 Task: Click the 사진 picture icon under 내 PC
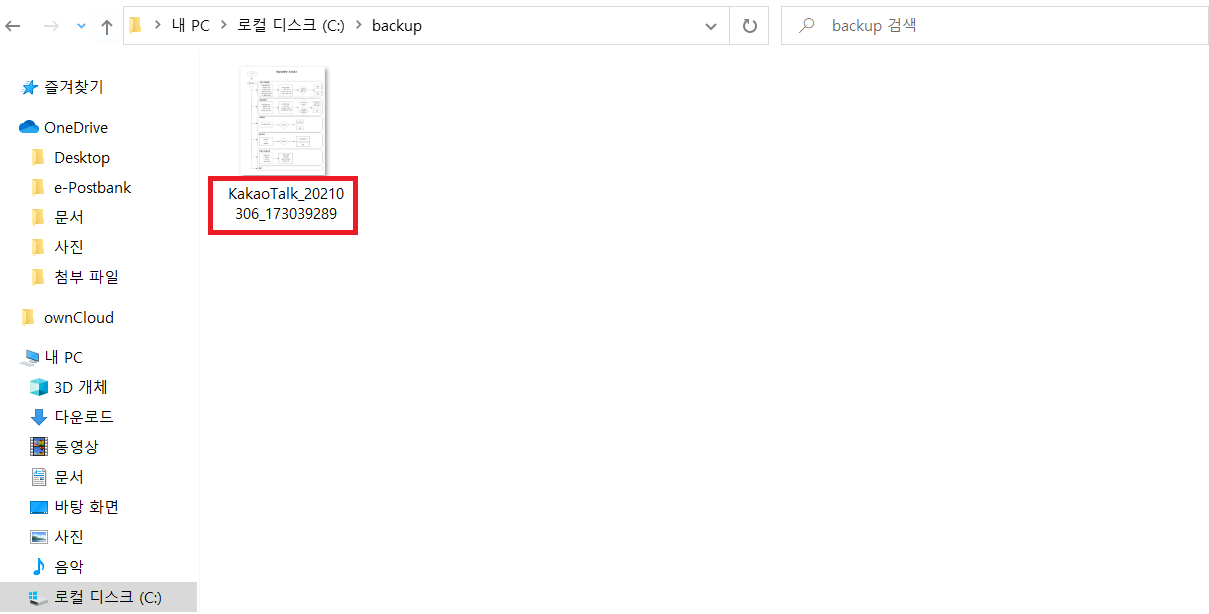pyautogui.click(x=39, y=537)
